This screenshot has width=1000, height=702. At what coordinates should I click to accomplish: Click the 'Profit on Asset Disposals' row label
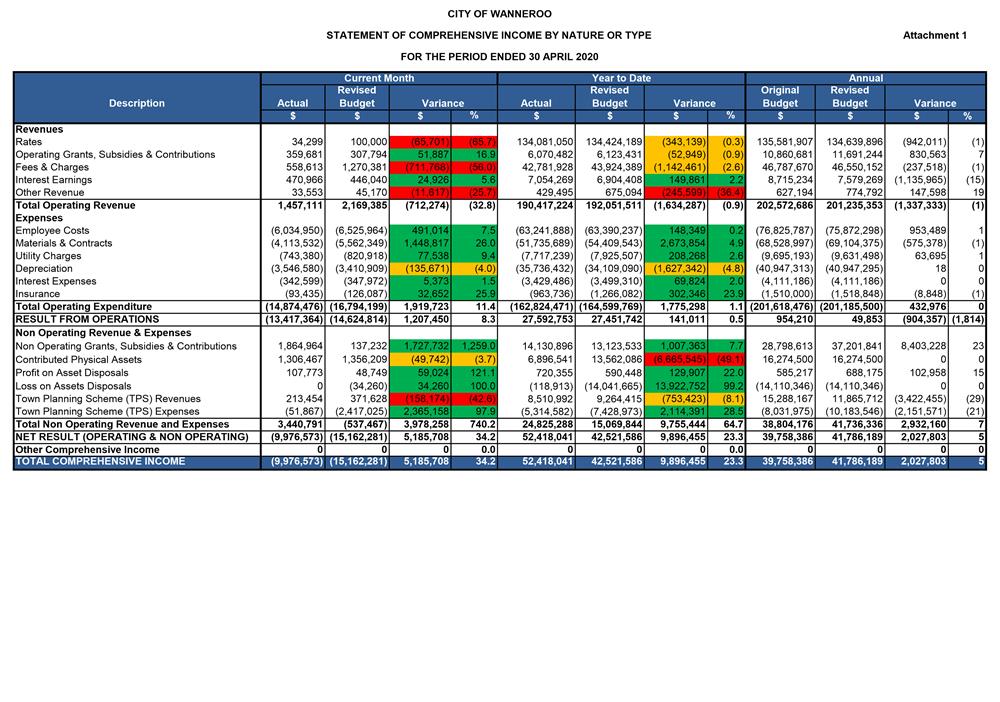pos(72,373)
